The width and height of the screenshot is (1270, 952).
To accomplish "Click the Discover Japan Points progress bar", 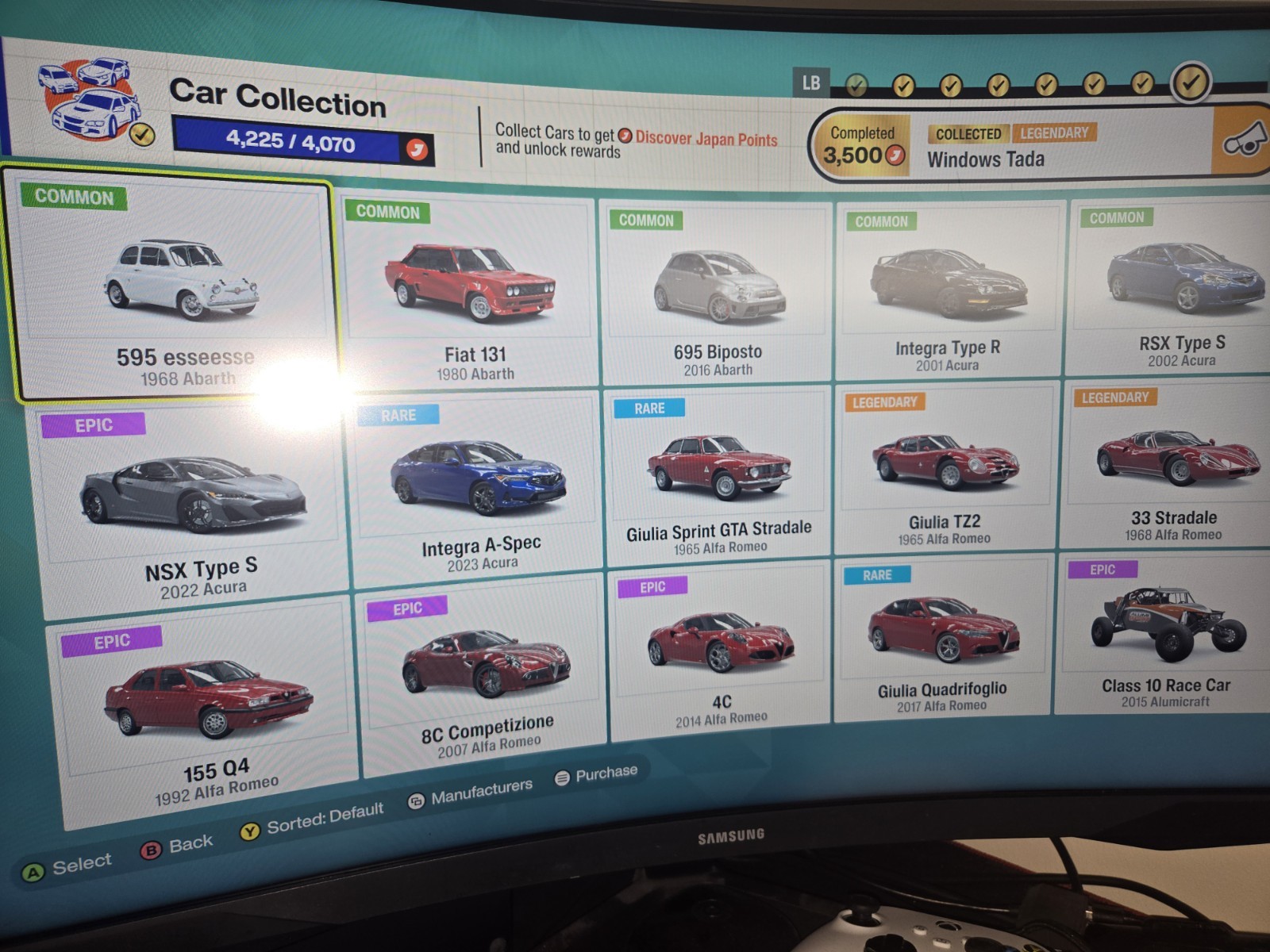I will pyautogui.click(x=303, y=143).
